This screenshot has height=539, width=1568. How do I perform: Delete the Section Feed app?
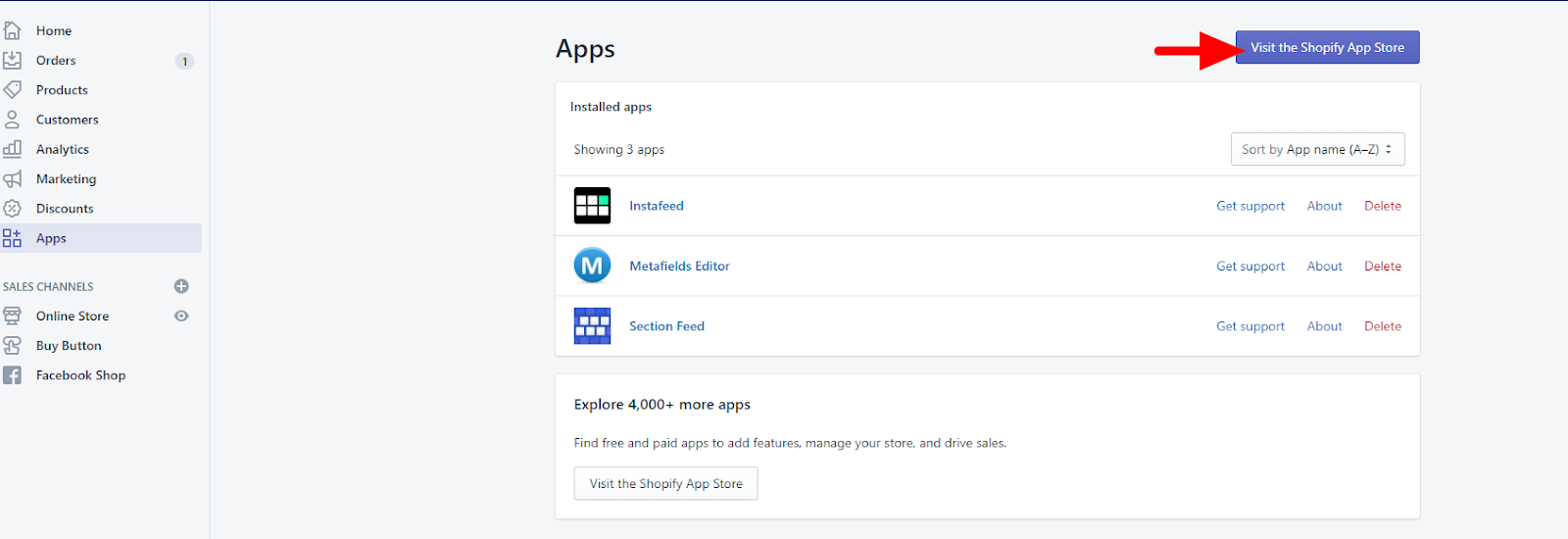pyautogui.click(x=1383, y=326)
